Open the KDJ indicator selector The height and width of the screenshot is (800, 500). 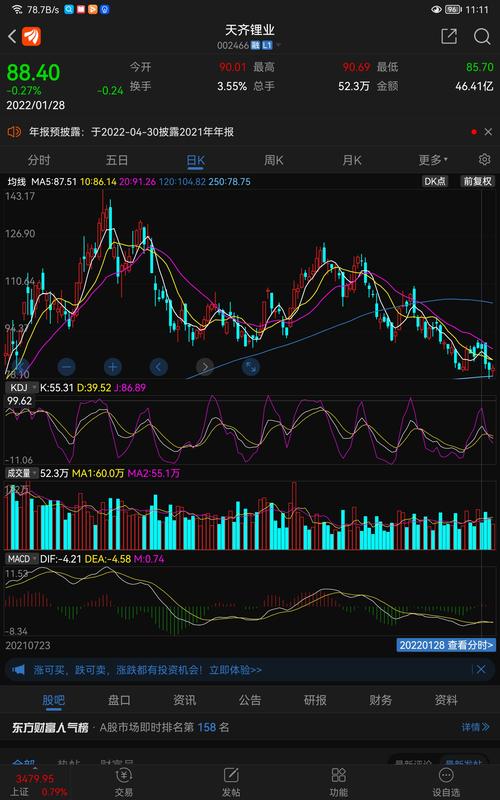[22, 388]
